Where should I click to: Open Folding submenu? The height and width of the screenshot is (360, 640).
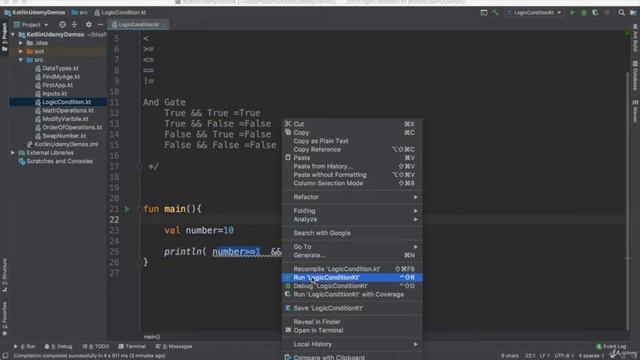(x=352, y=211)
